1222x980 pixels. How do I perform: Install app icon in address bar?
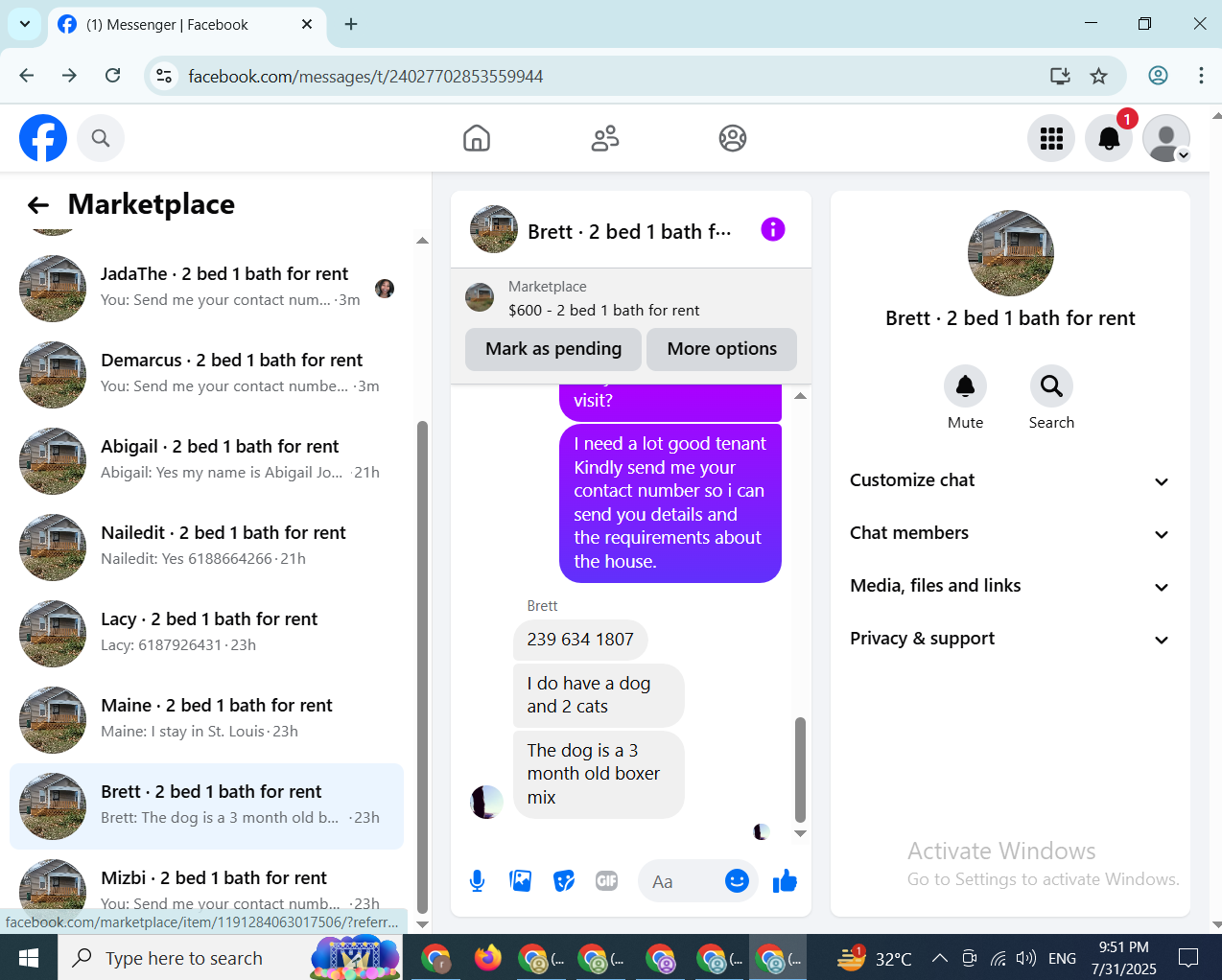pos(1060,76)
